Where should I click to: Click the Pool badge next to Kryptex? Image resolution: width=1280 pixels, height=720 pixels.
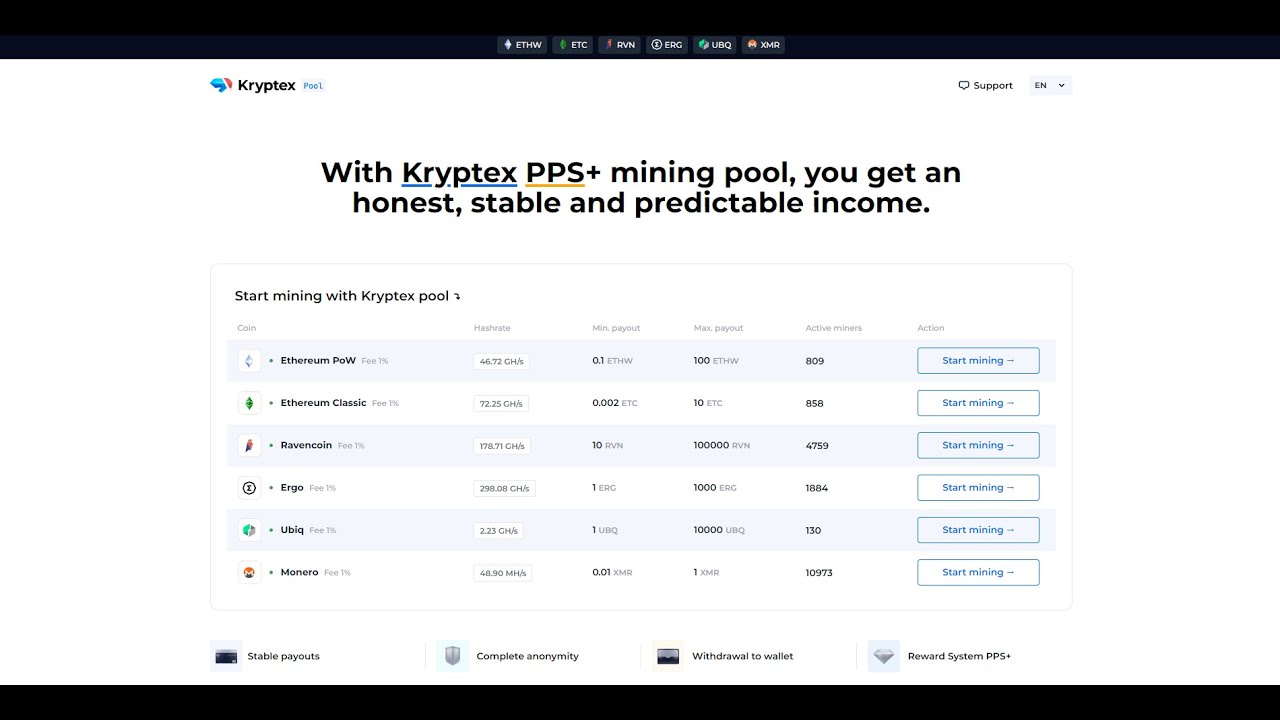tap(313, 86)
